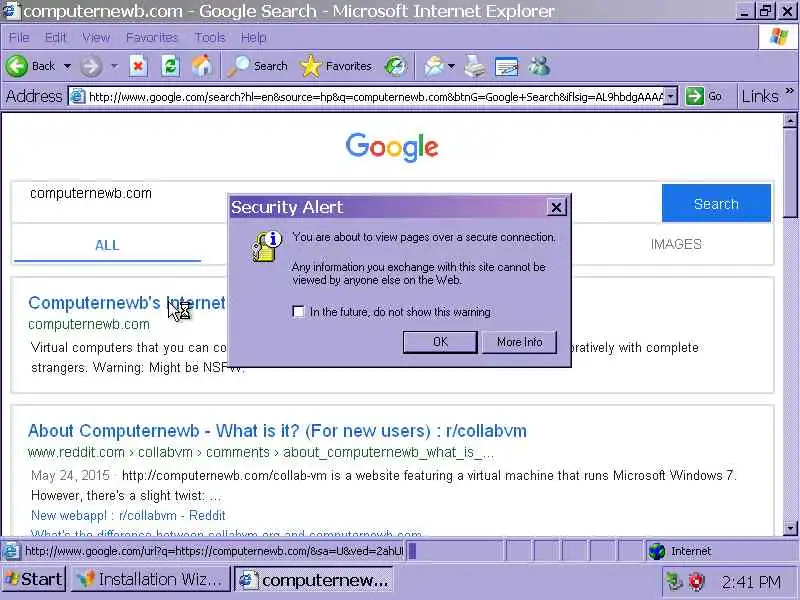800x600 pixels.
Task: Open the File menu
Action: (x=19, y=37)
